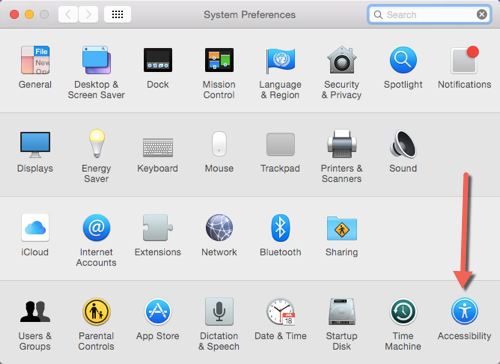Click the back navigation arrow
Screen dimensions: 500x364
(68, 15)
